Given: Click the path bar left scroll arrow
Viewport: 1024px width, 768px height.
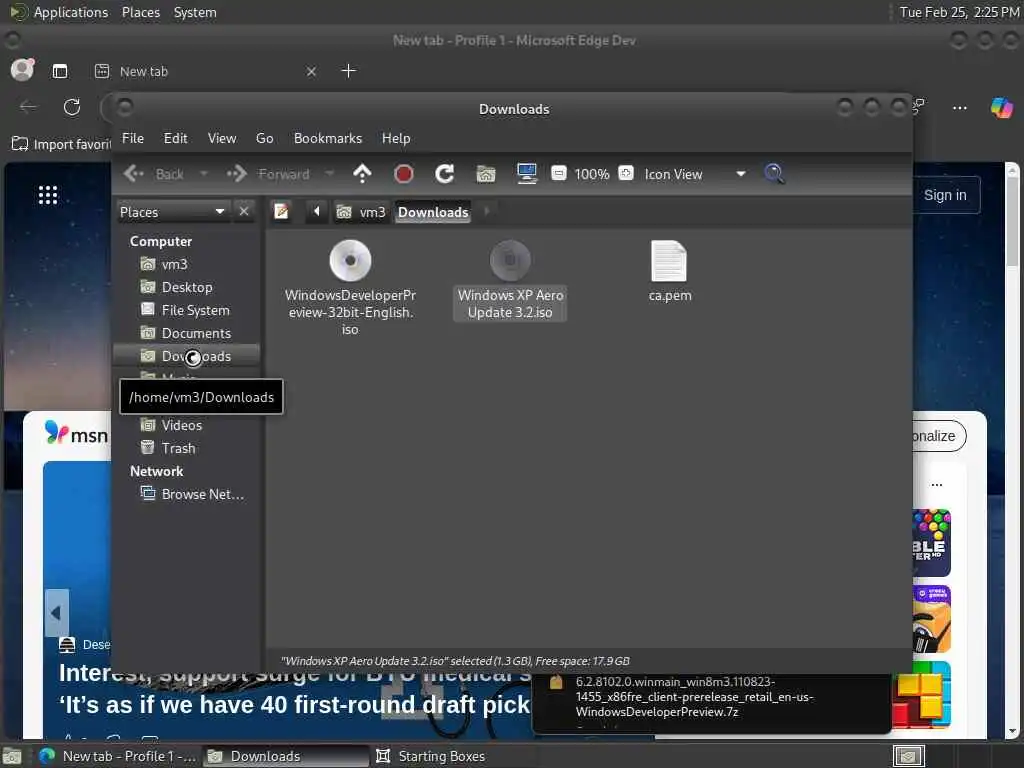Looking at the screenshot, I should coord(317,212).
